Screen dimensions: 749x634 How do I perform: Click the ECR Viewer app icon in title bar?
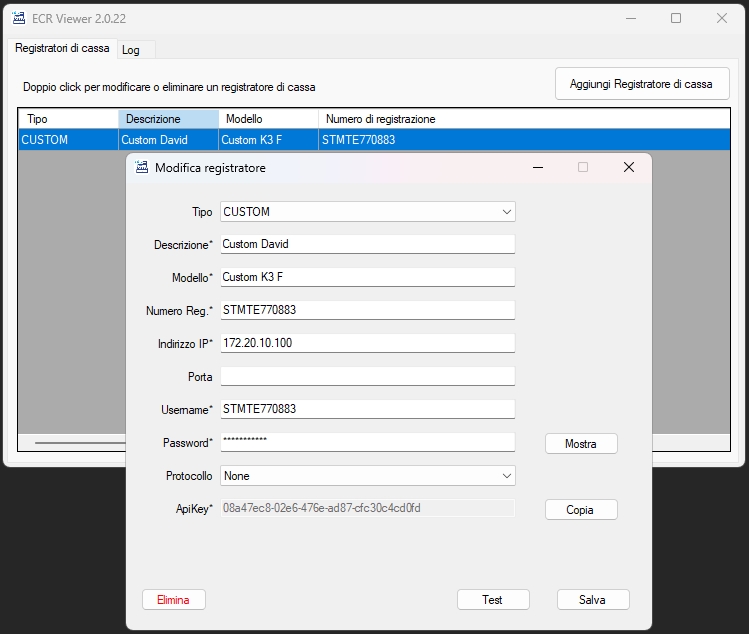18,18
